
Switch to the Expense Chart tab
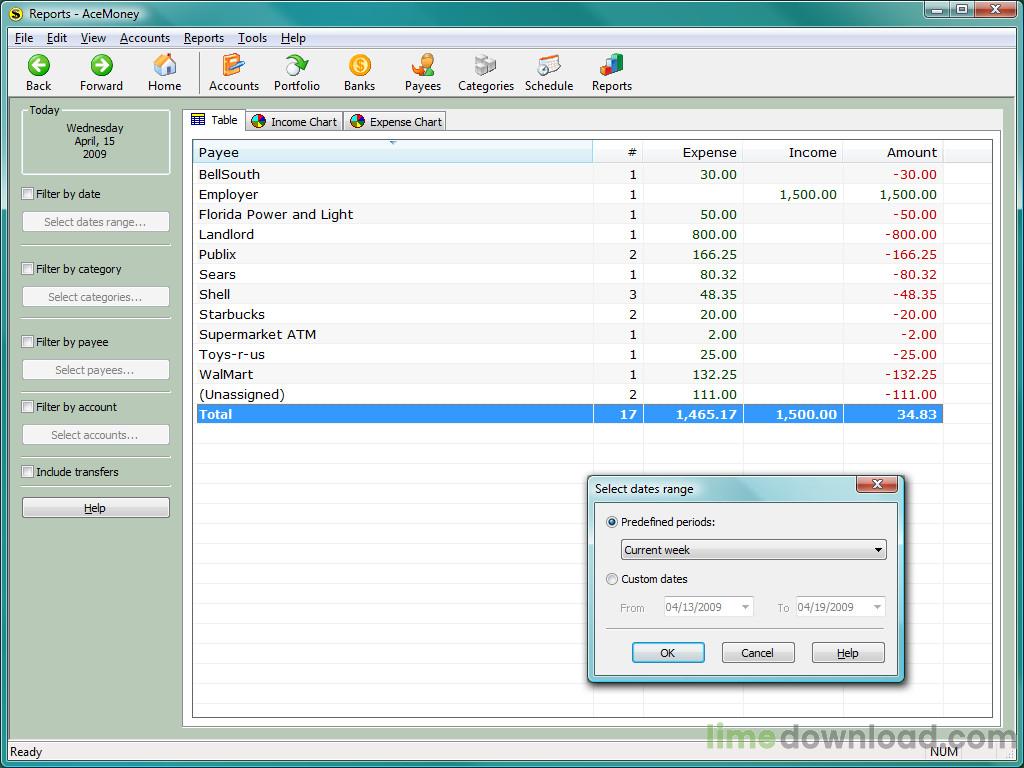(x=396, y=121)
